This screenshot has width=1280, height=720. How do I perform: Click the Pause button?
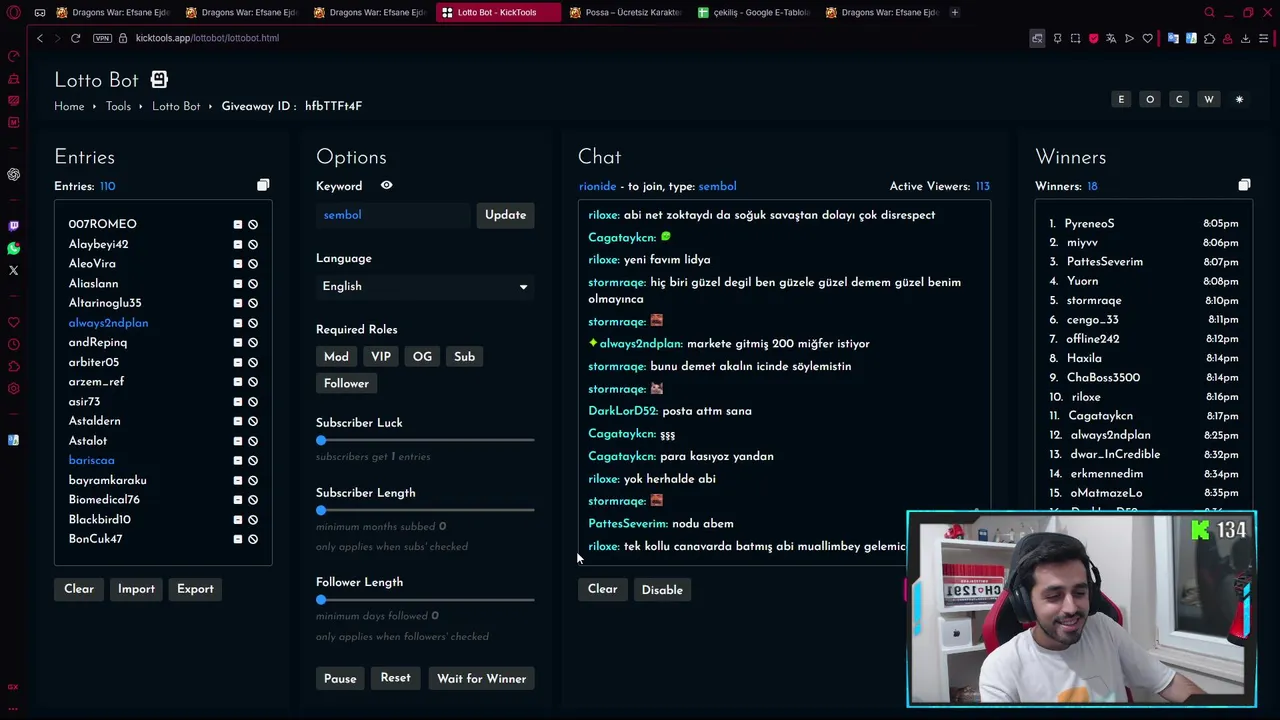pos(340,679)
